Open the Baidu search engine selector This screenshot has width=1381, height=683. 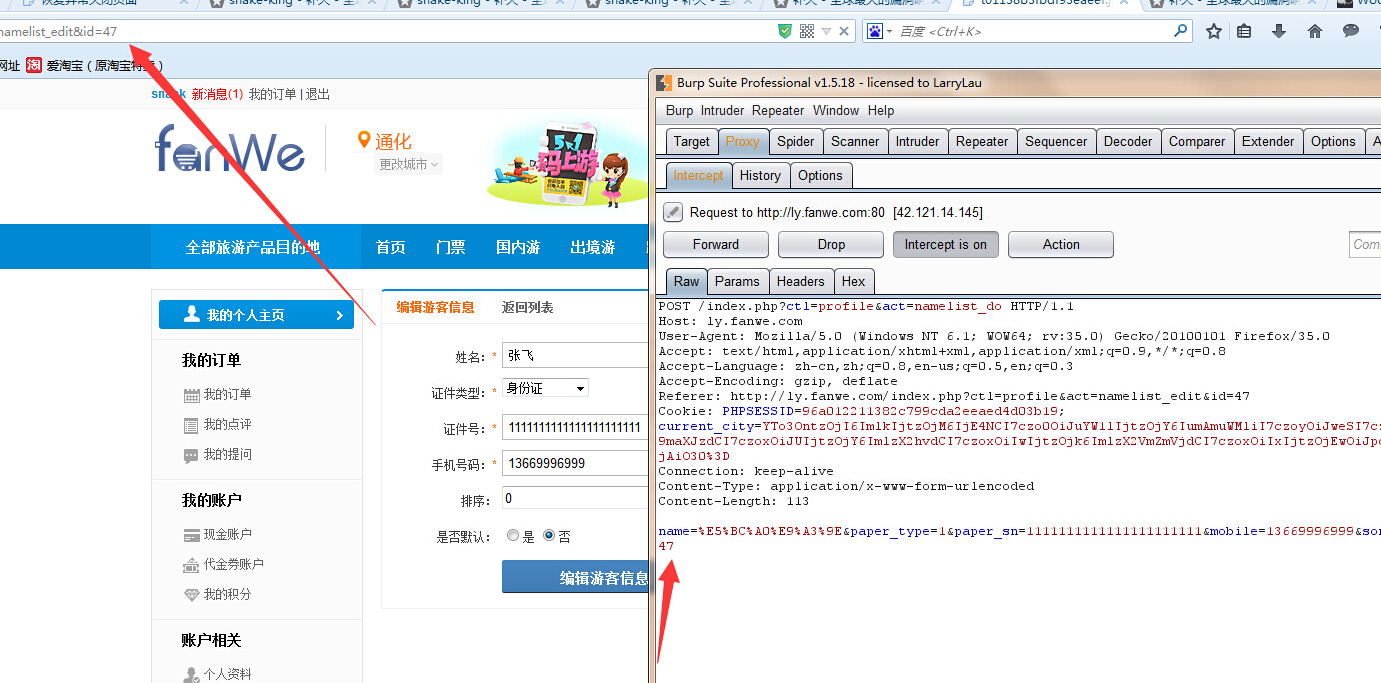pyautogui.click(x=878, y=31)
